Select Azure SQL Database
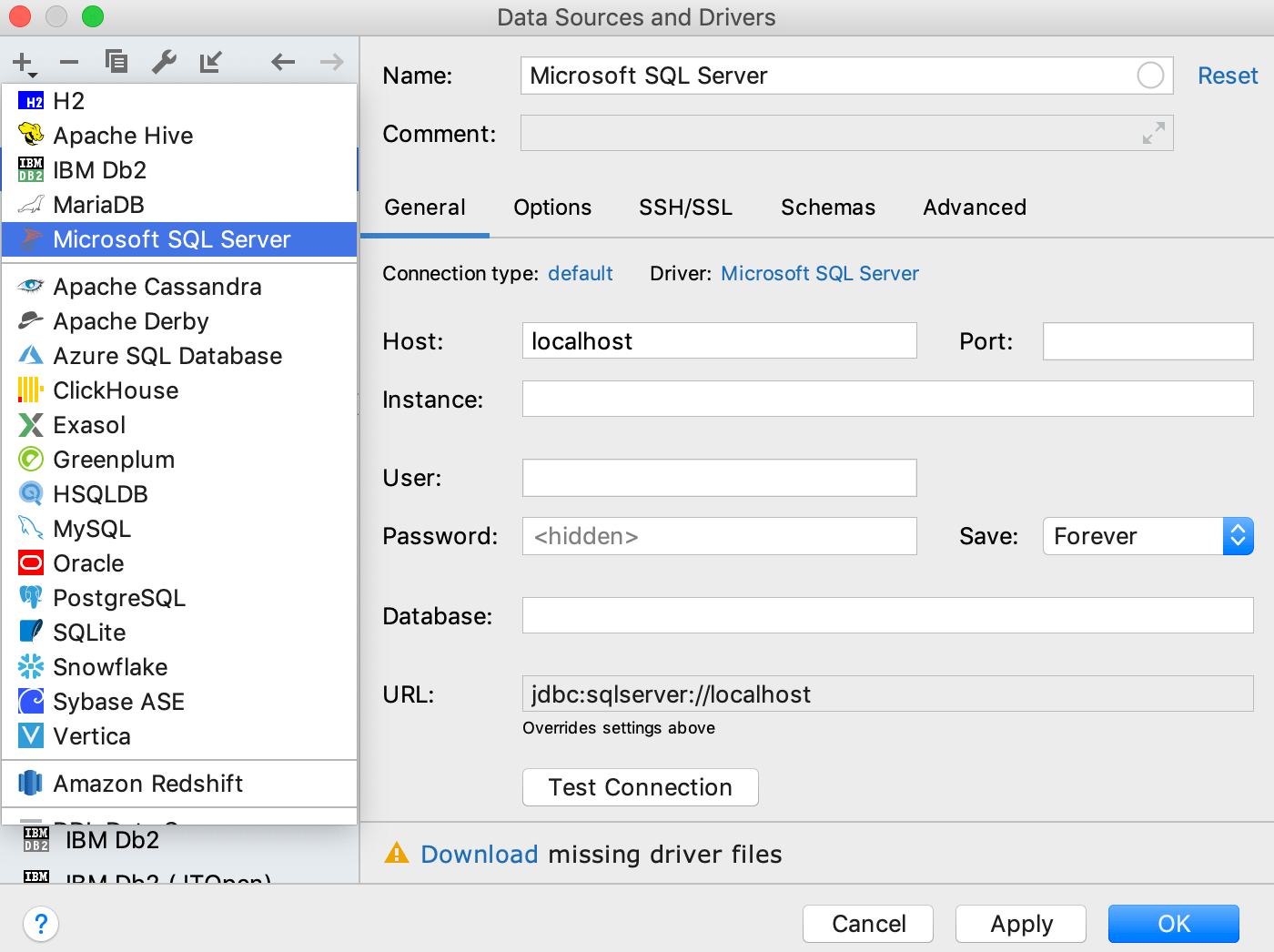Image resolution: width=1274 pixels, height=952 pixels. tap(179, 356)
